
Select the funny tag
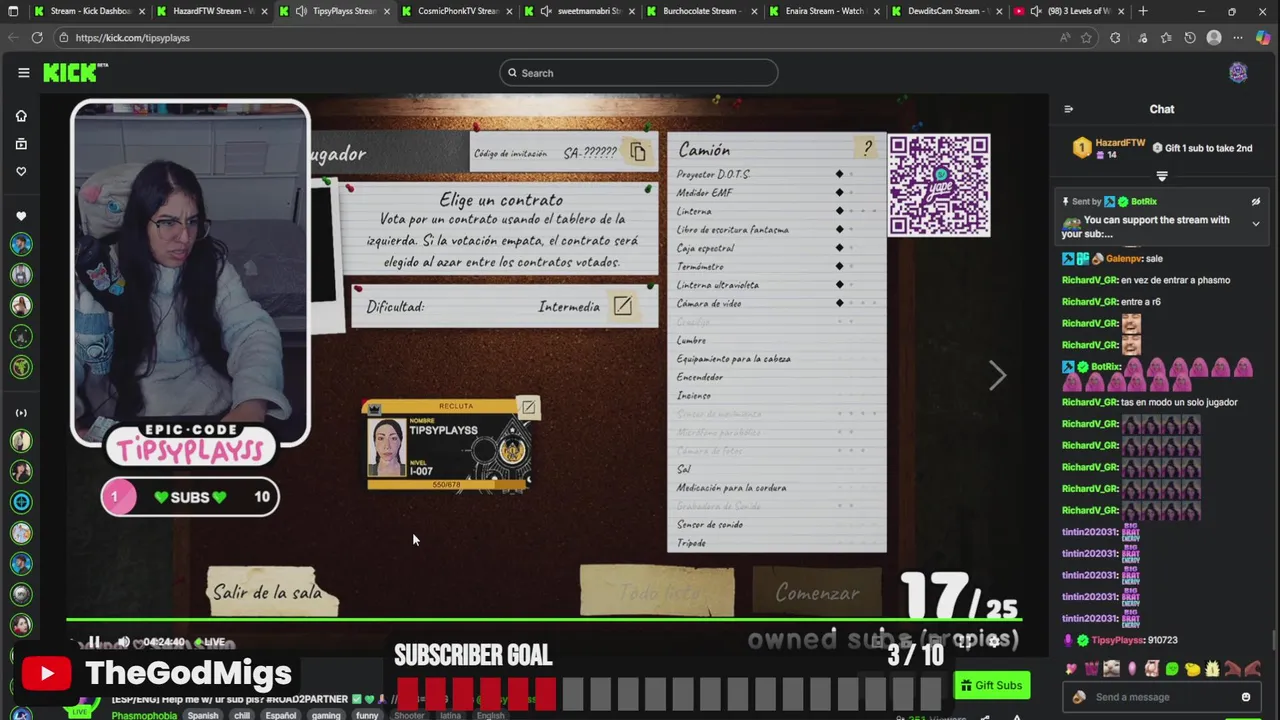367,715
